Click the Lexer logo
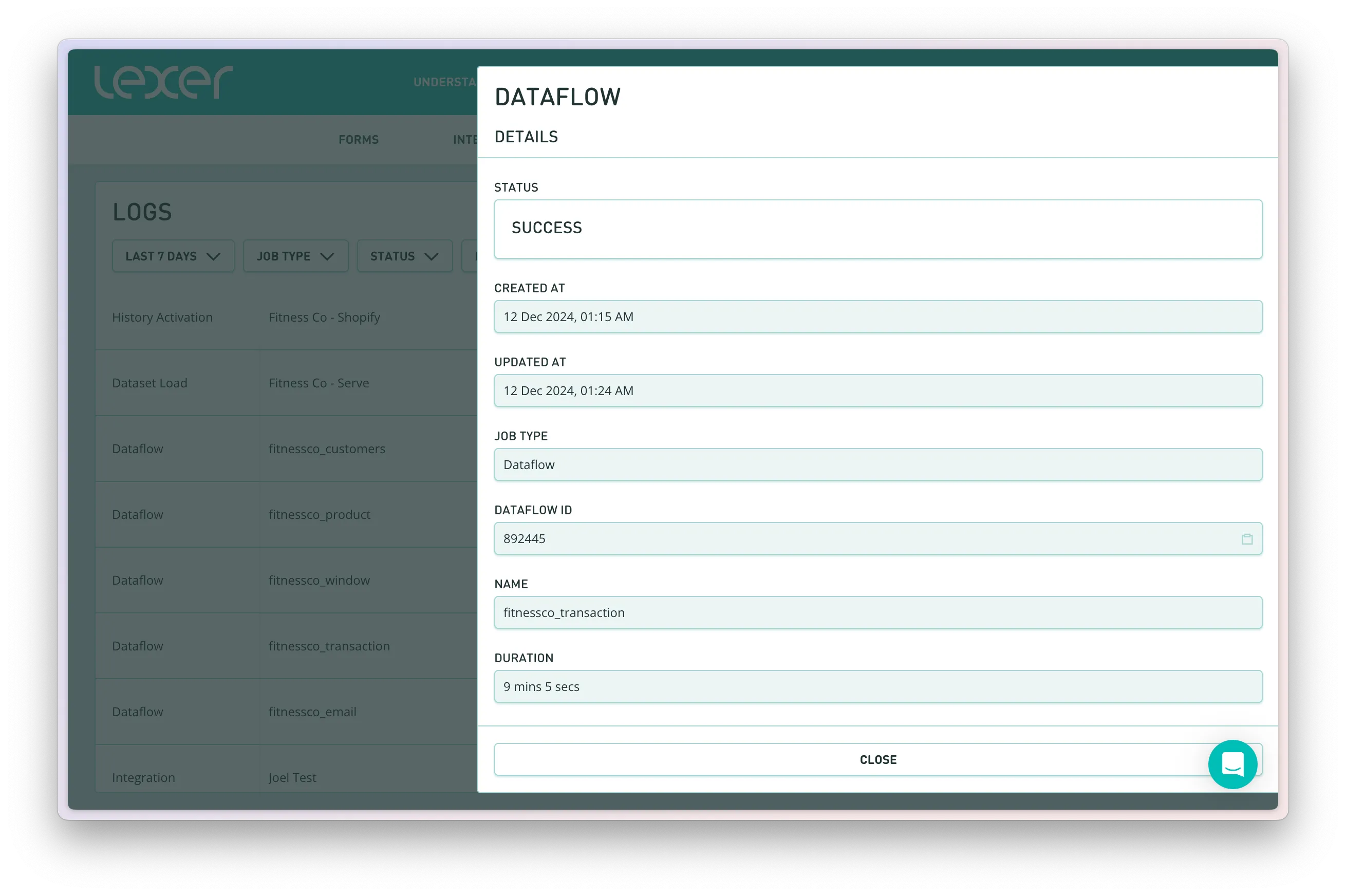 (x=163, y=82)
